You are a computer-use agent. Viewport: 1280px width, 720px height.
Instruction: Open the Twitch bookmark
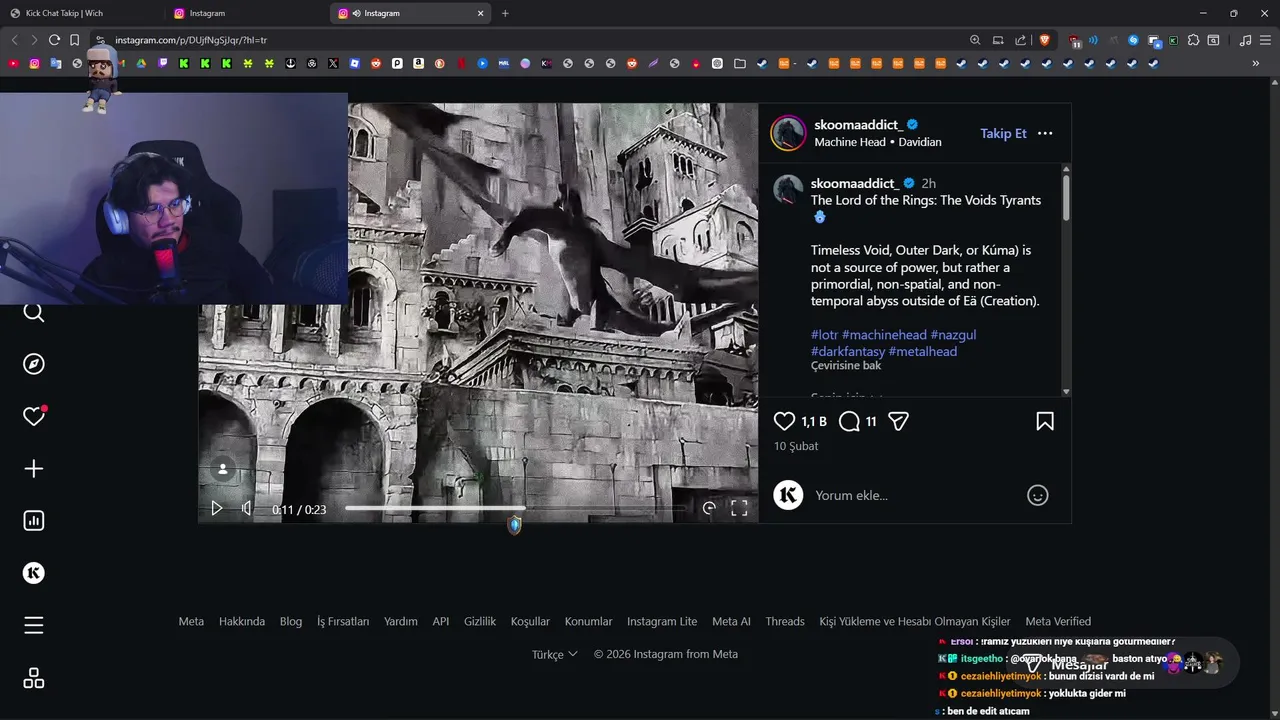163,63
